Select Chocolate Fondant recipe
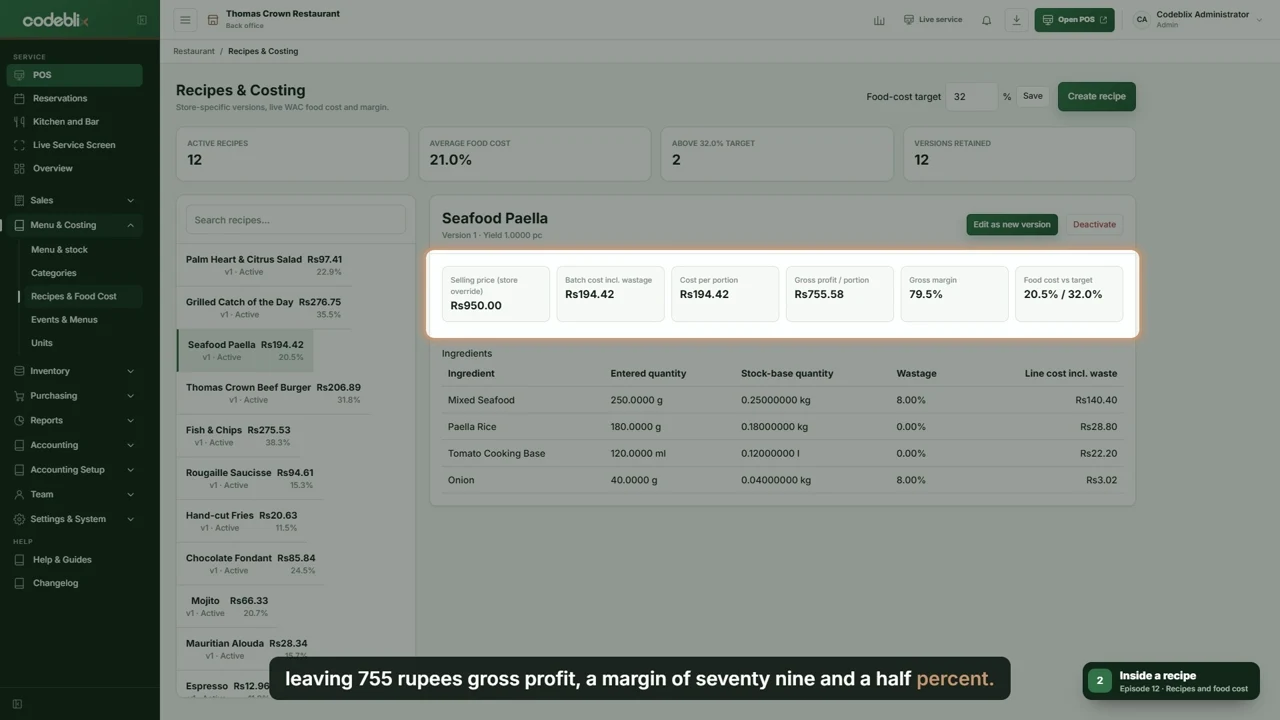 click(x=251, y=564)
